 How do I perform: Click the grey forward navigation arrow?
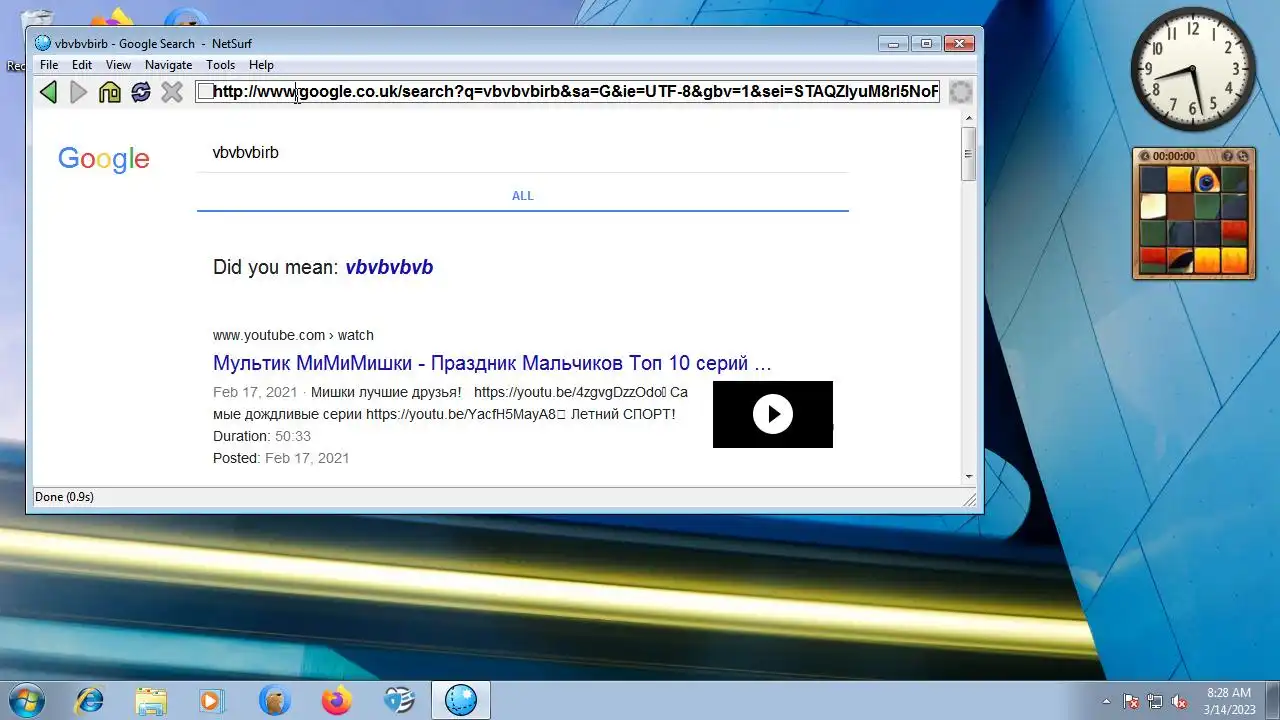79,92
